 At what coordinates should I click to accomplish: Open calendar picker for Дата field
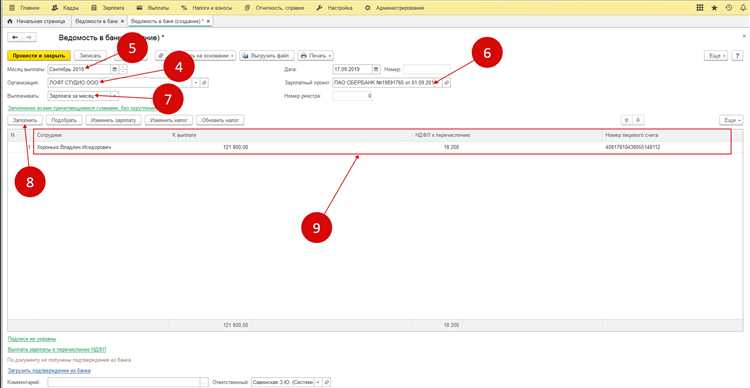pos(376,69)
